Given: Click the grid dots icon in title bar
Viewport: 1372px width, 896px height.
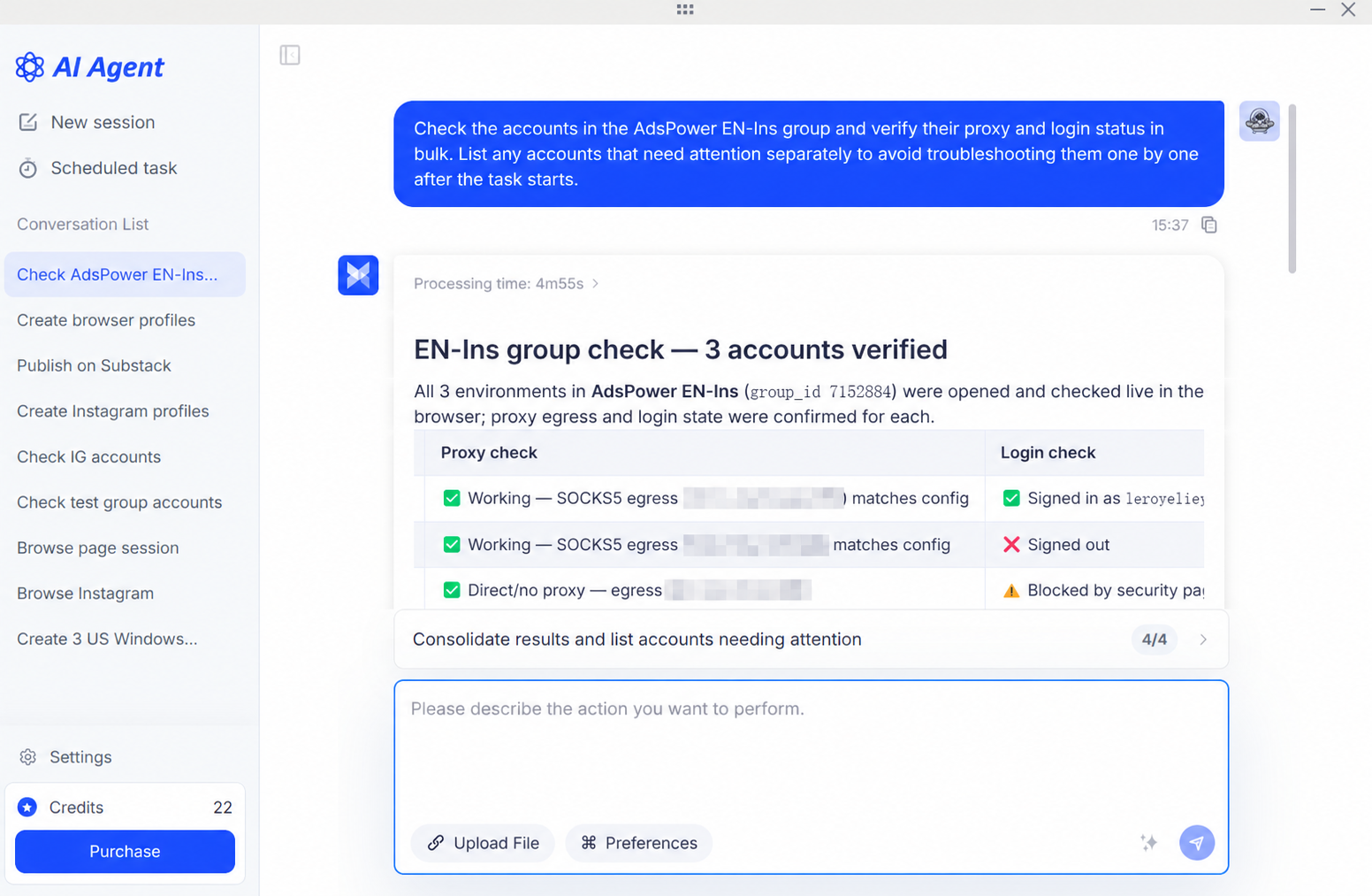Looking at the screenshot, I should [685, 9].
